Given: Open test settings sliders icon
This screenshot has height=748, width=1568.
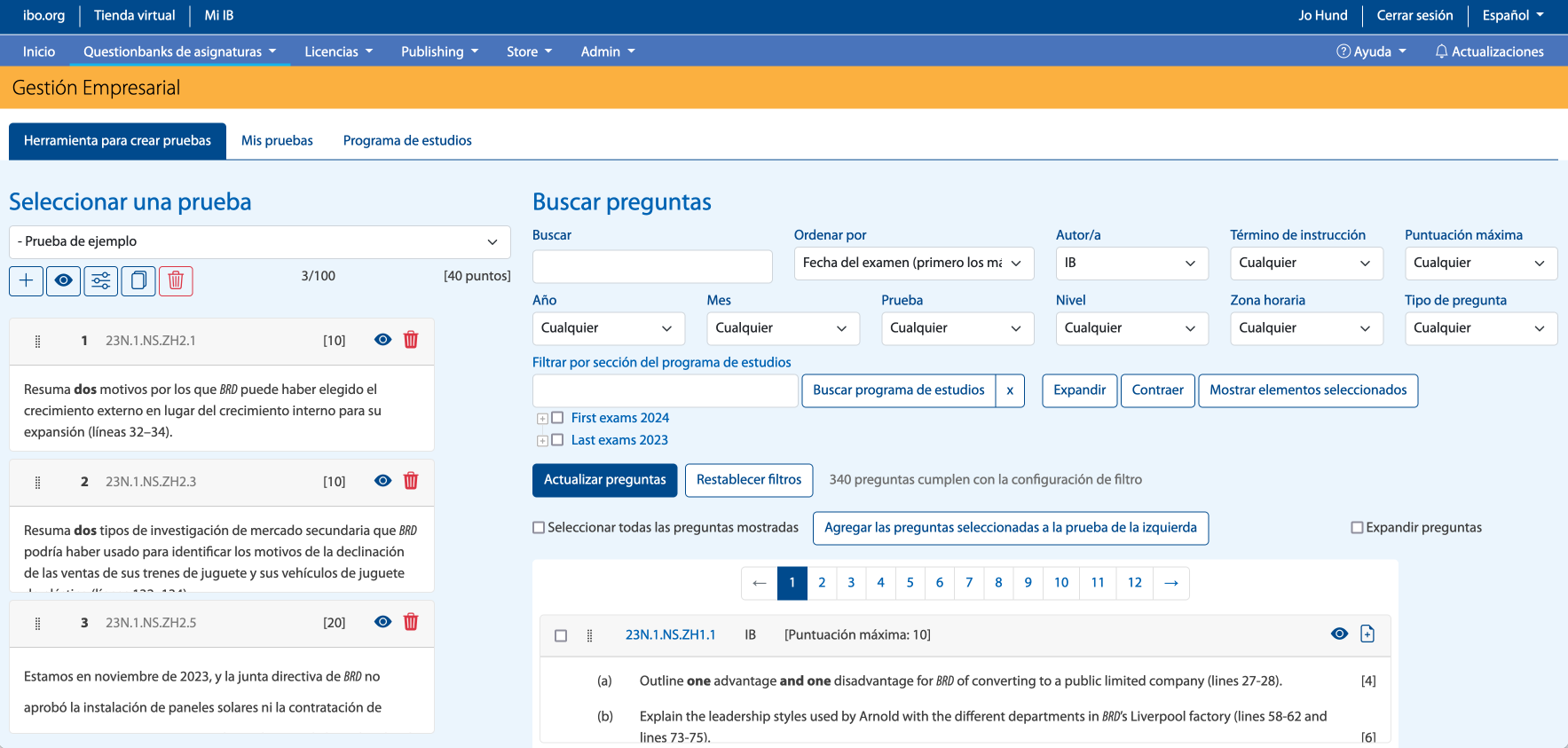Looking at the screenshot, I should point(101,280).
